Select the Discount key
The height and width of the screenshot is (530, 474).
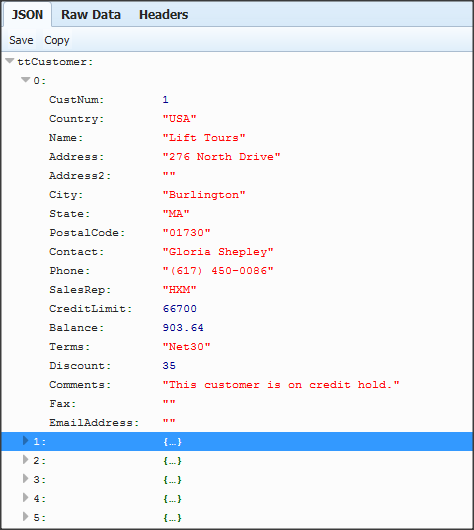coord(80,366)
